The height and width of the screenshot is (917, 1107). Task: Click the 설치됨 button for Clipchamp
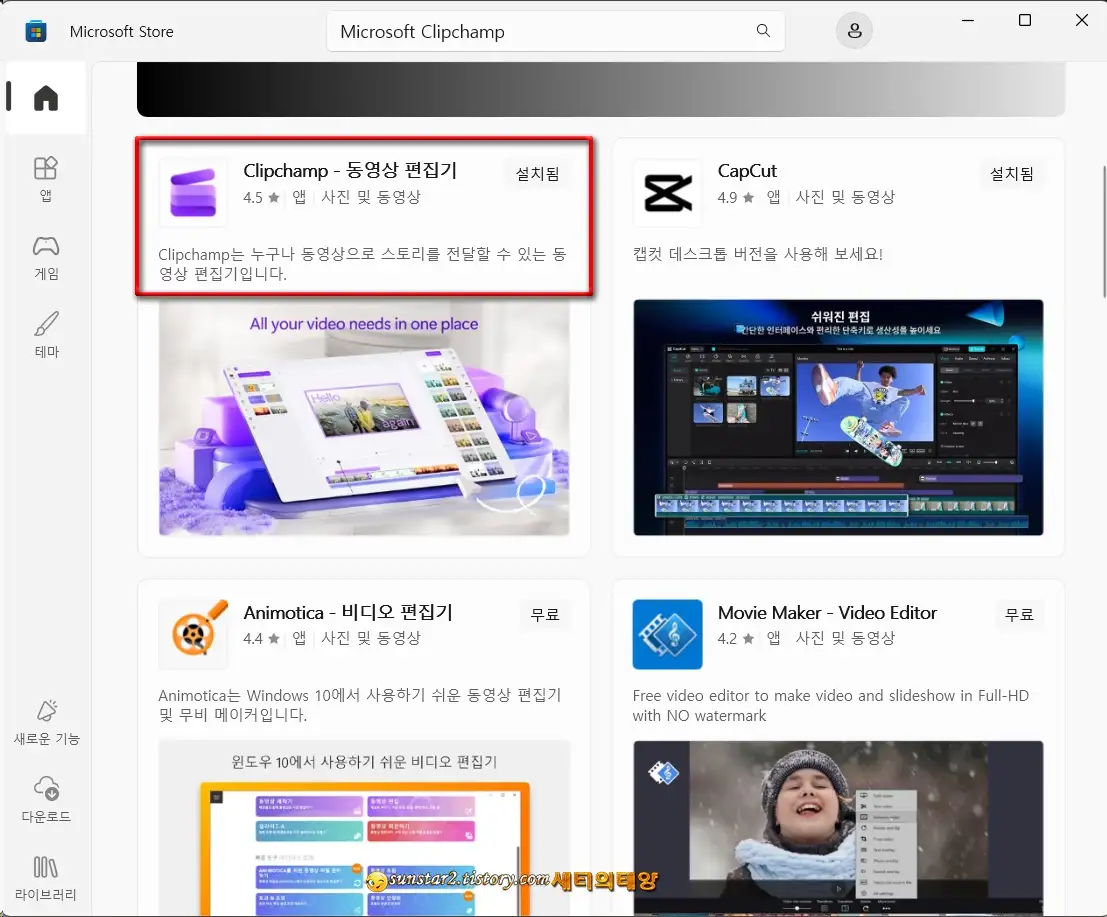[538, 173]
